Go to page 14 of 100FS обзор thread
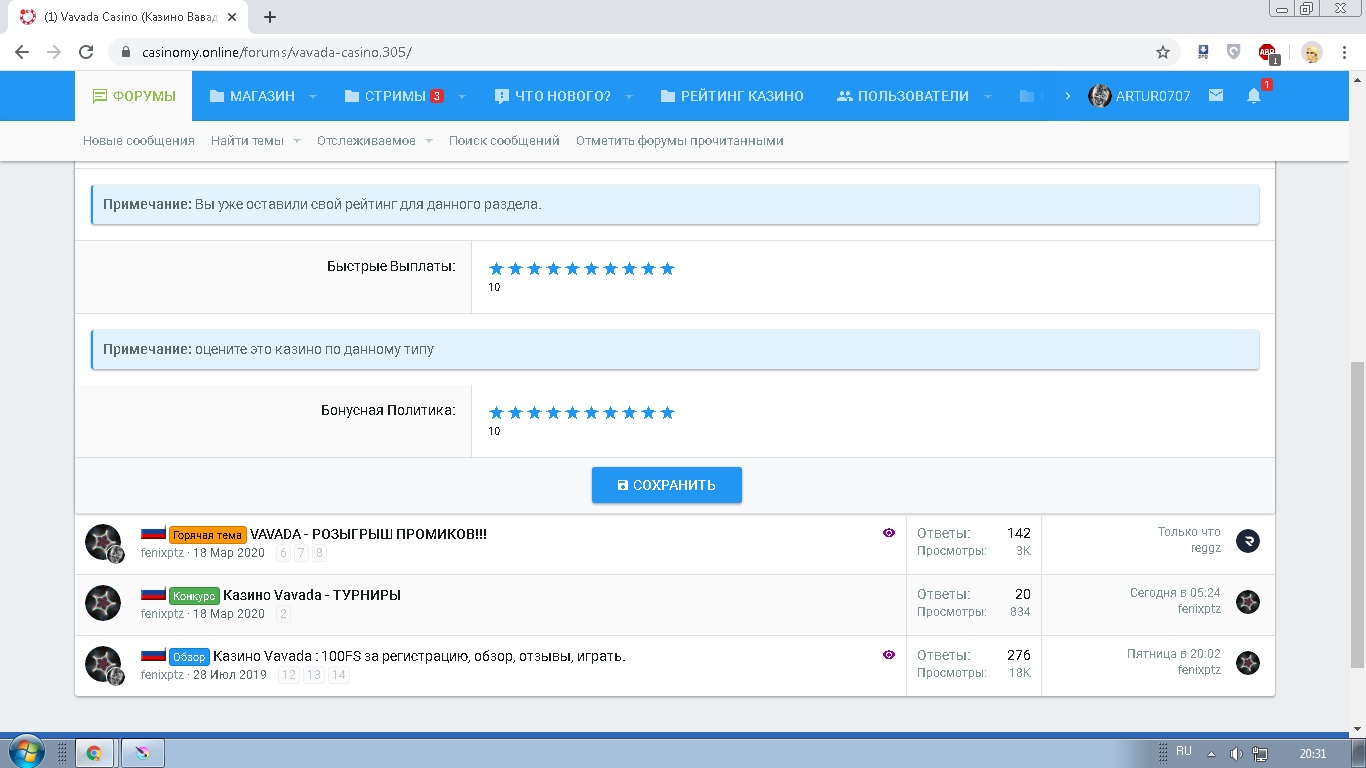 point(339,675)
